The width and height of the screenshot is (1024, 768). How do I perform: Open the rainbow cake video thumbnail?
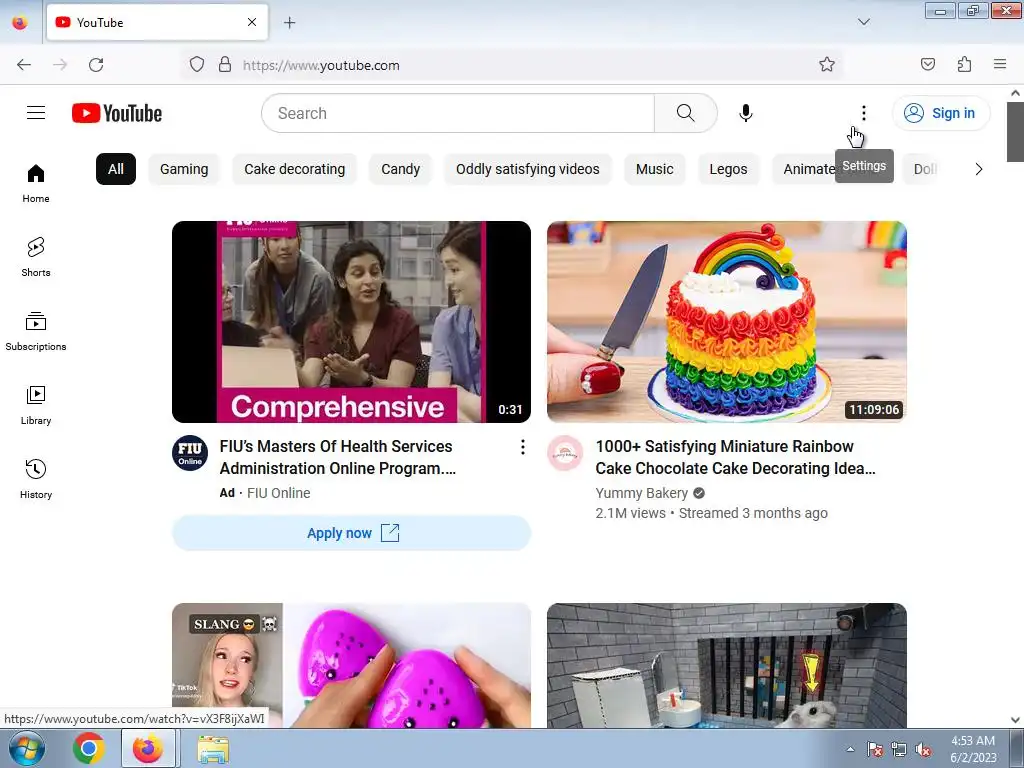(727, 322)
